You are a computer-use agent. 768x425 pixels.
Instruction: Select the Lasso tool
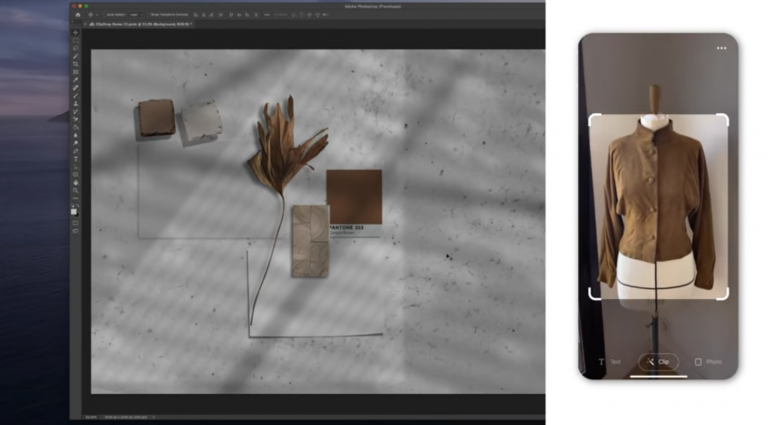coord(75,48)
